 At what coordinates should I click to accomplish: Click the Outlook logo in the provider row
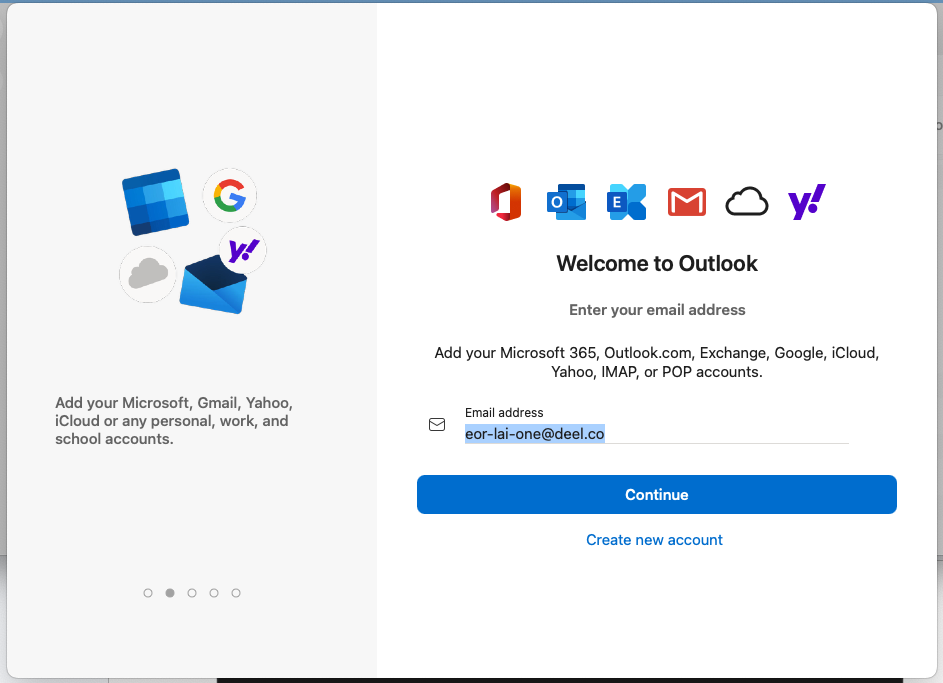point(566,202)
